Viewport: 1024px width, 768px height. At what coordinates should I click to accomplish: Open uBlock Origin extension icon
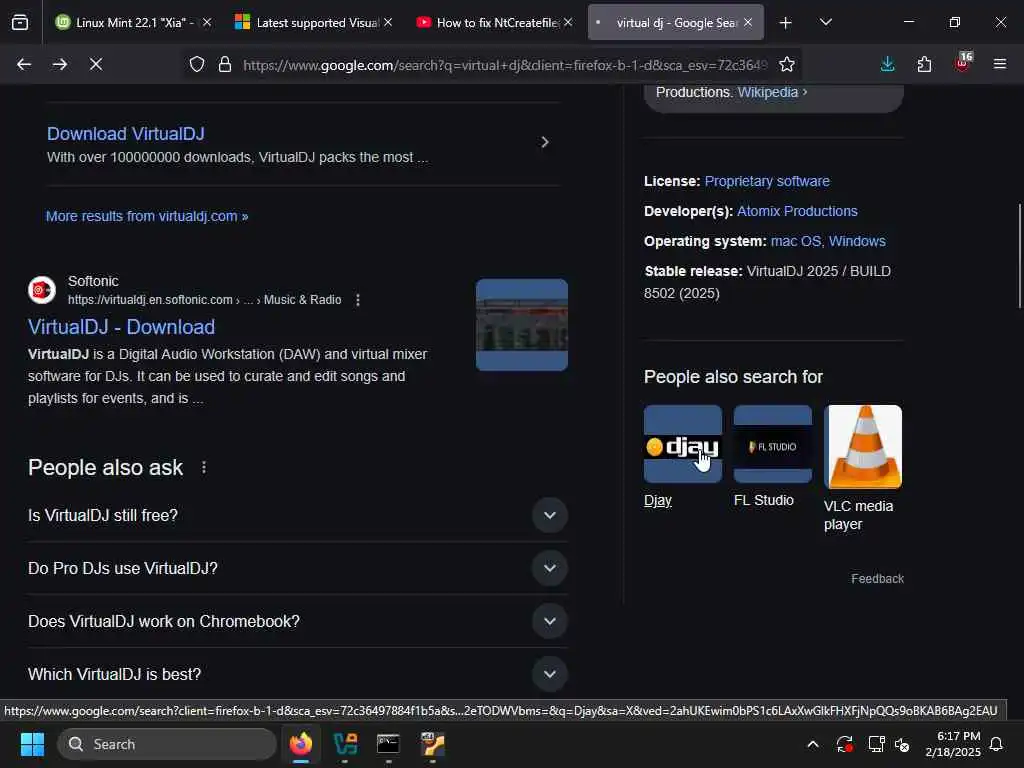tap(963, 63)
